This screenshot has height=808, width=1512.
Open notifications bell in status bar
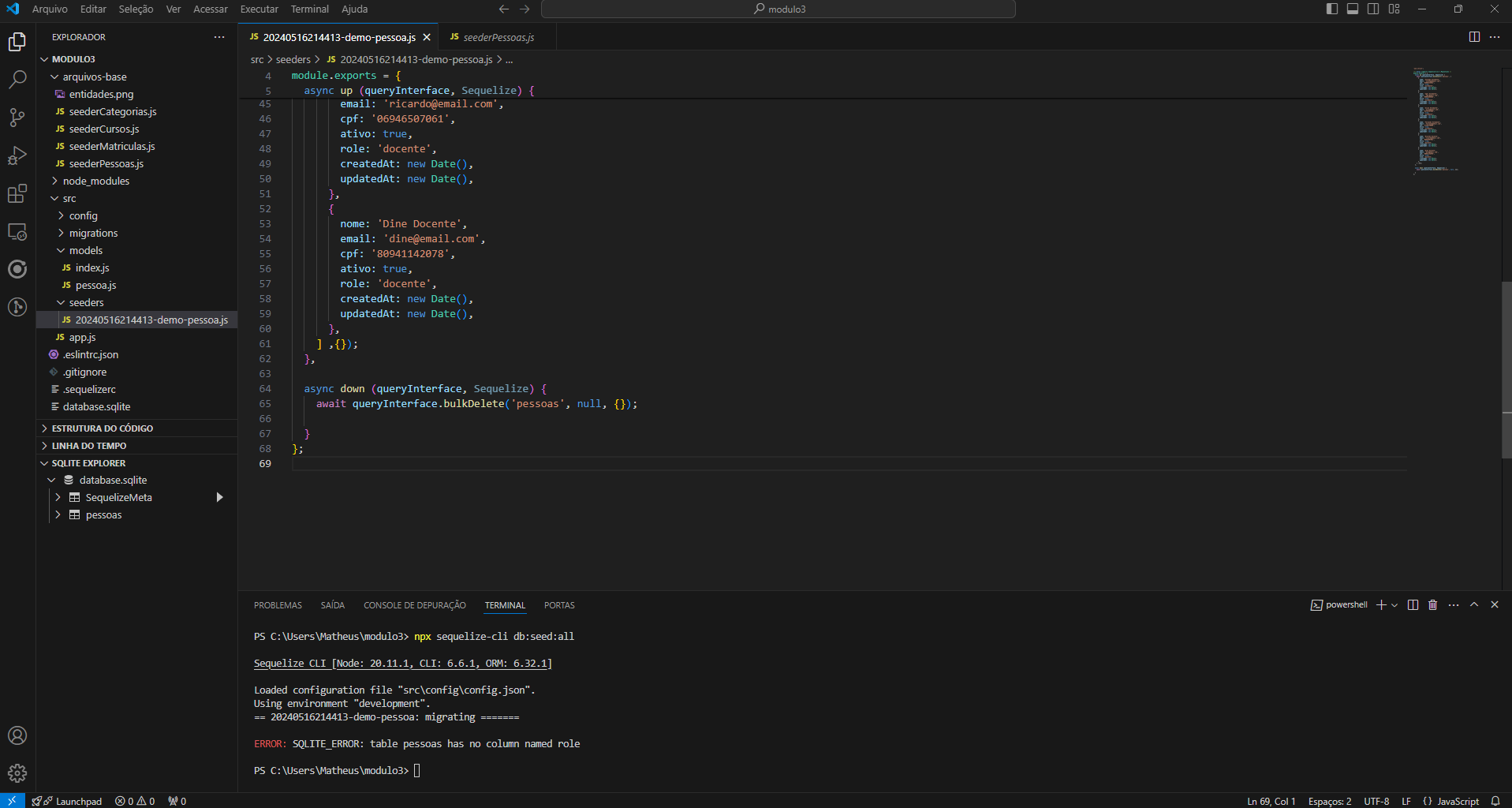pyautogui.click(x=1495, y=801)
